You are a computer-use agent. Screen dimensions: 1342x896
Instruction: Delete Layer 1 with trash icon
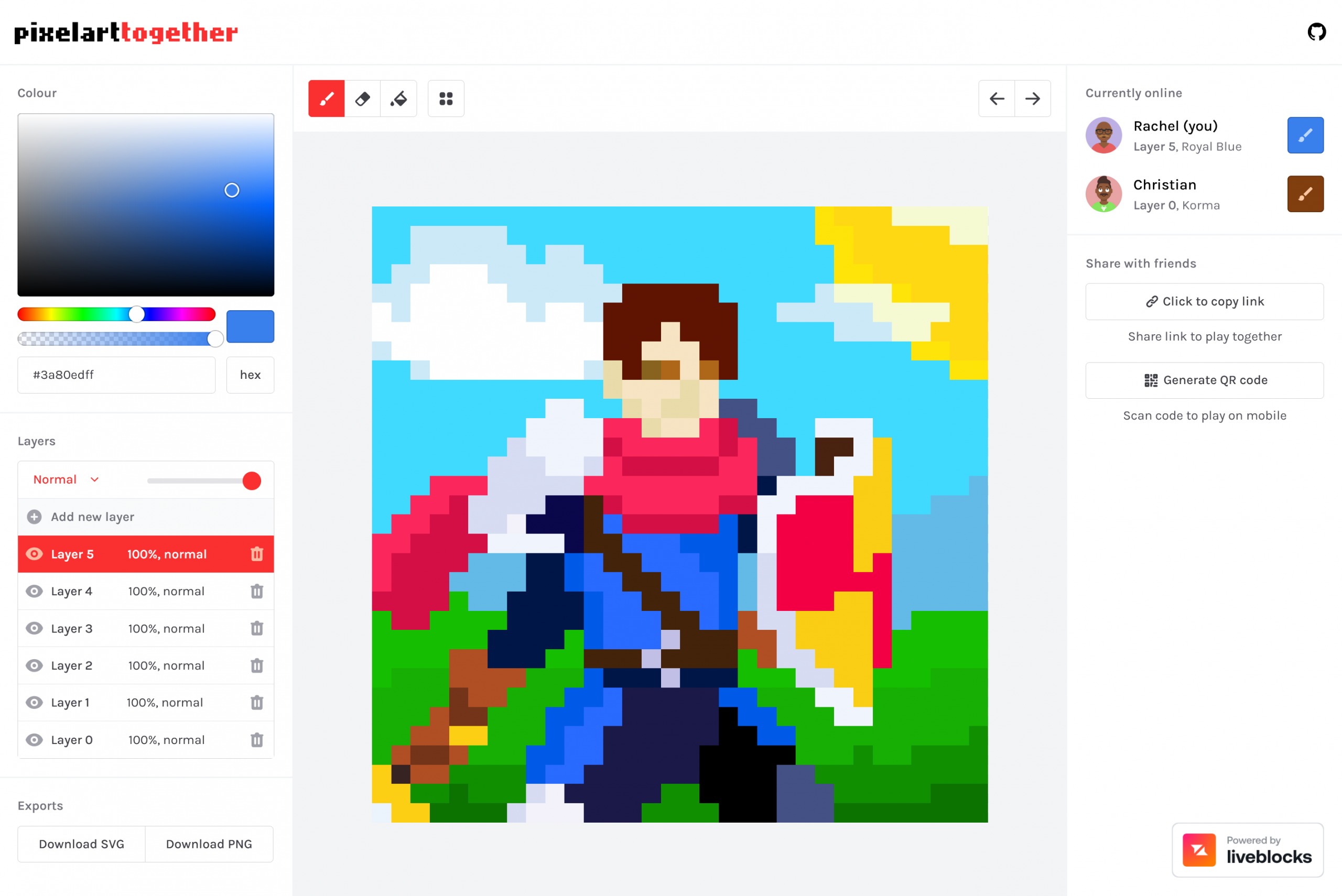(257, 702)
